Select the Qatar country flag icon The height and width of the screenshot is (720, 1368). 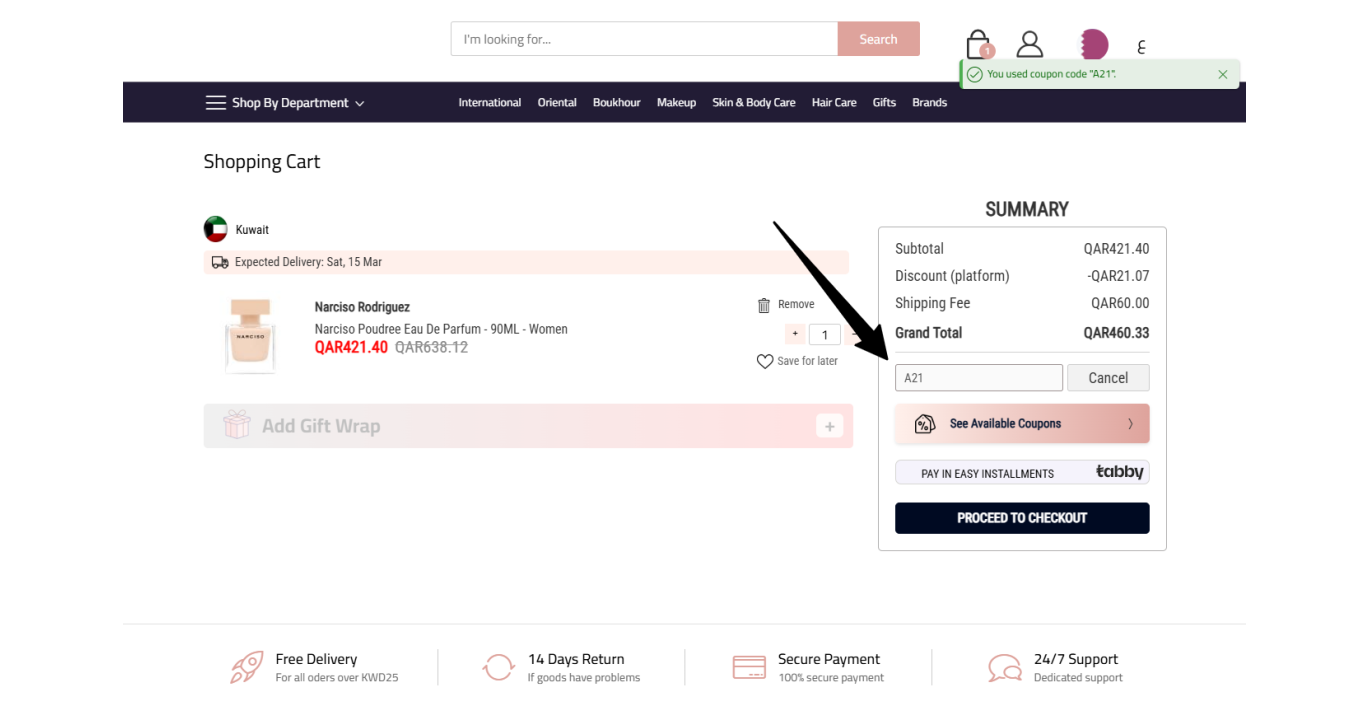click(x=1094, y=44)
